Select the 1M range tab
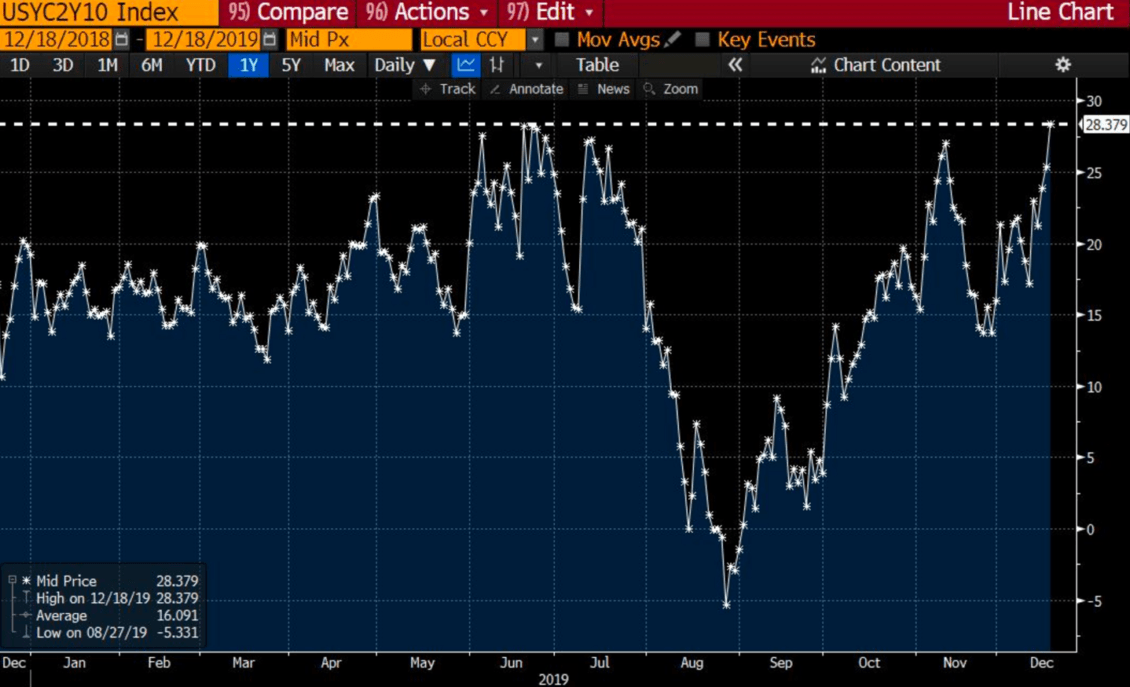The height and width of the screenshot is (687, 1130). [x=107, y=65]
